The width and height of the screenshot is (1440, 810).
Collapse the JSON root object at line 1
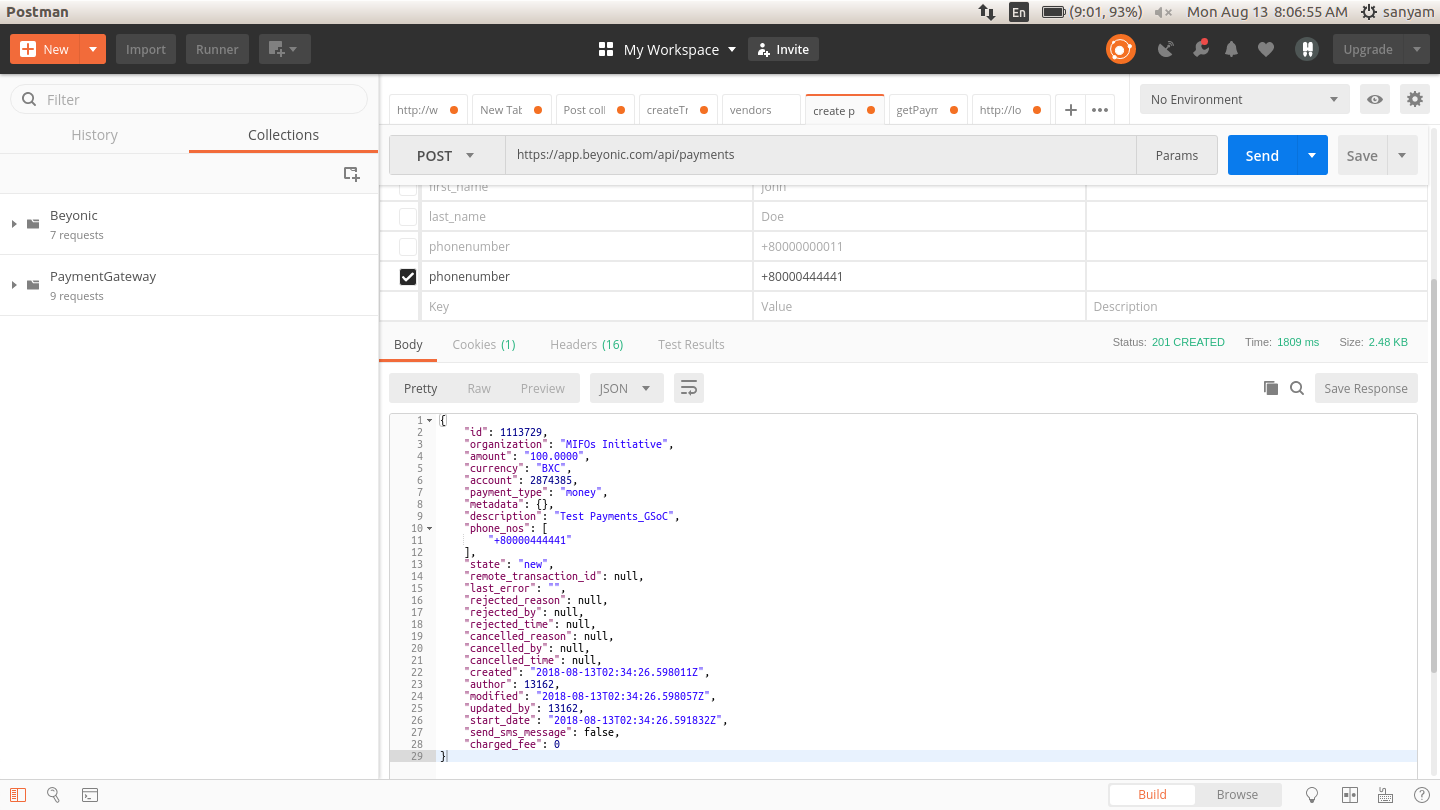[x=430, y=420]
